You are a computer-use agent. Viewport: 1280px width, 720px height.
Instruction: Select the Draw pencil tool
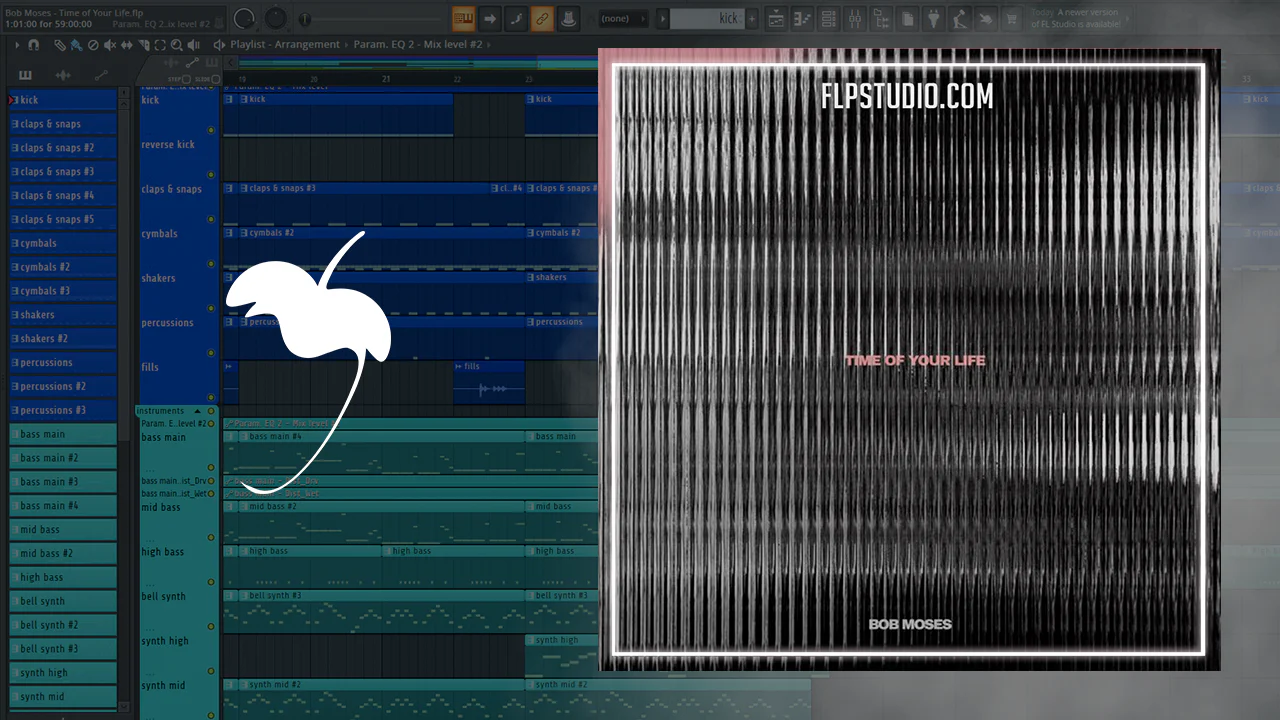(59, 45)
